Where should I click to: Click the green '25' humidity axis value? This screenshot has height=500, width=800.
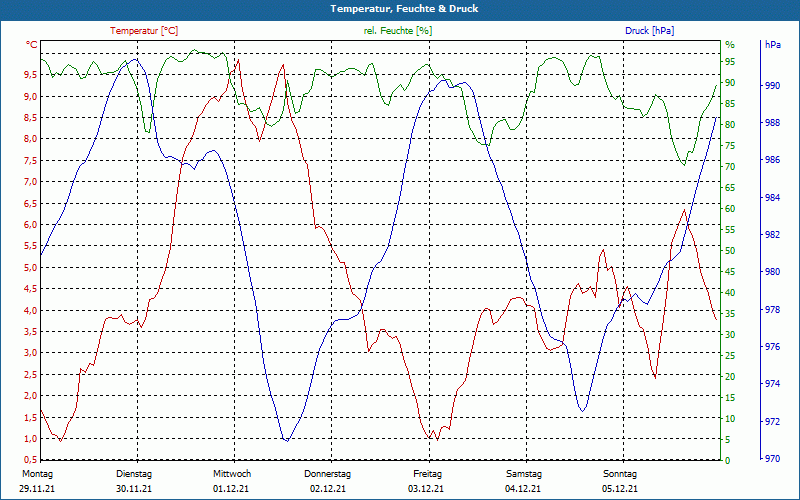coord(730,356)
